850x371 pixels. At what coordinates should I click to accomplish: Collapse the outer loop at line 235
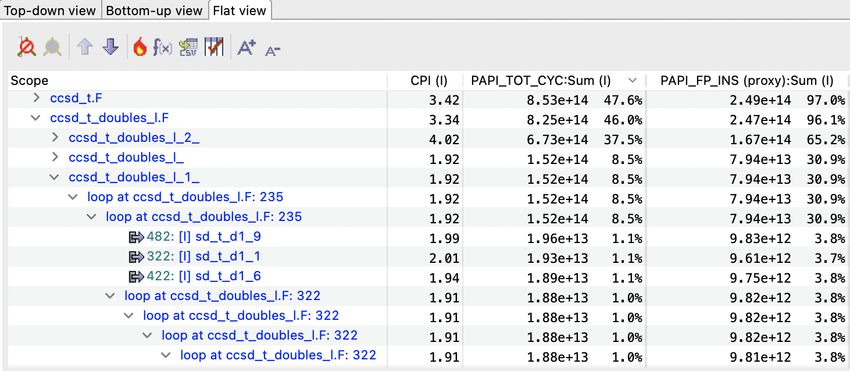[73, 197]
